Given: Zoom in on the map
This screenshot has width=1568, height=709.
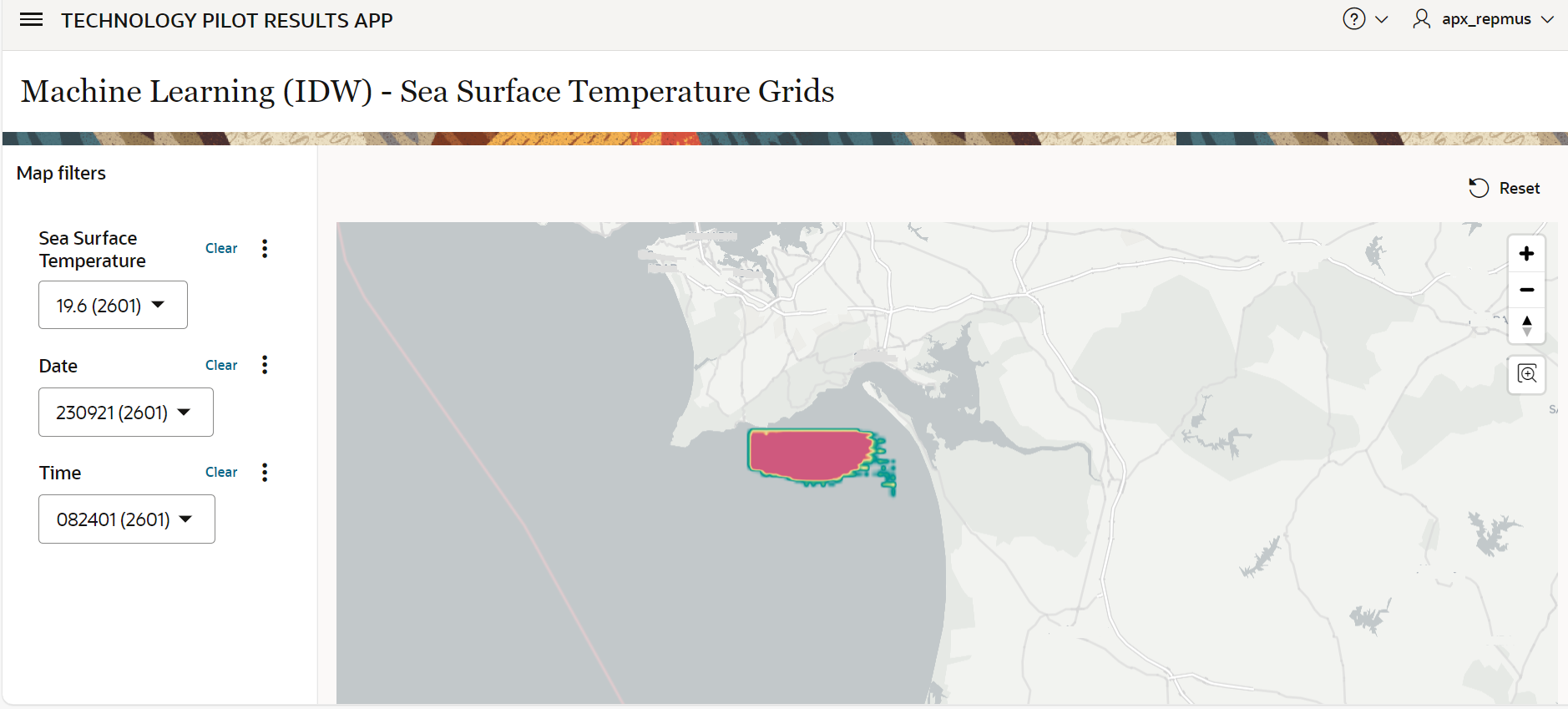Looking at the screenshot, I should (1527, 253).
